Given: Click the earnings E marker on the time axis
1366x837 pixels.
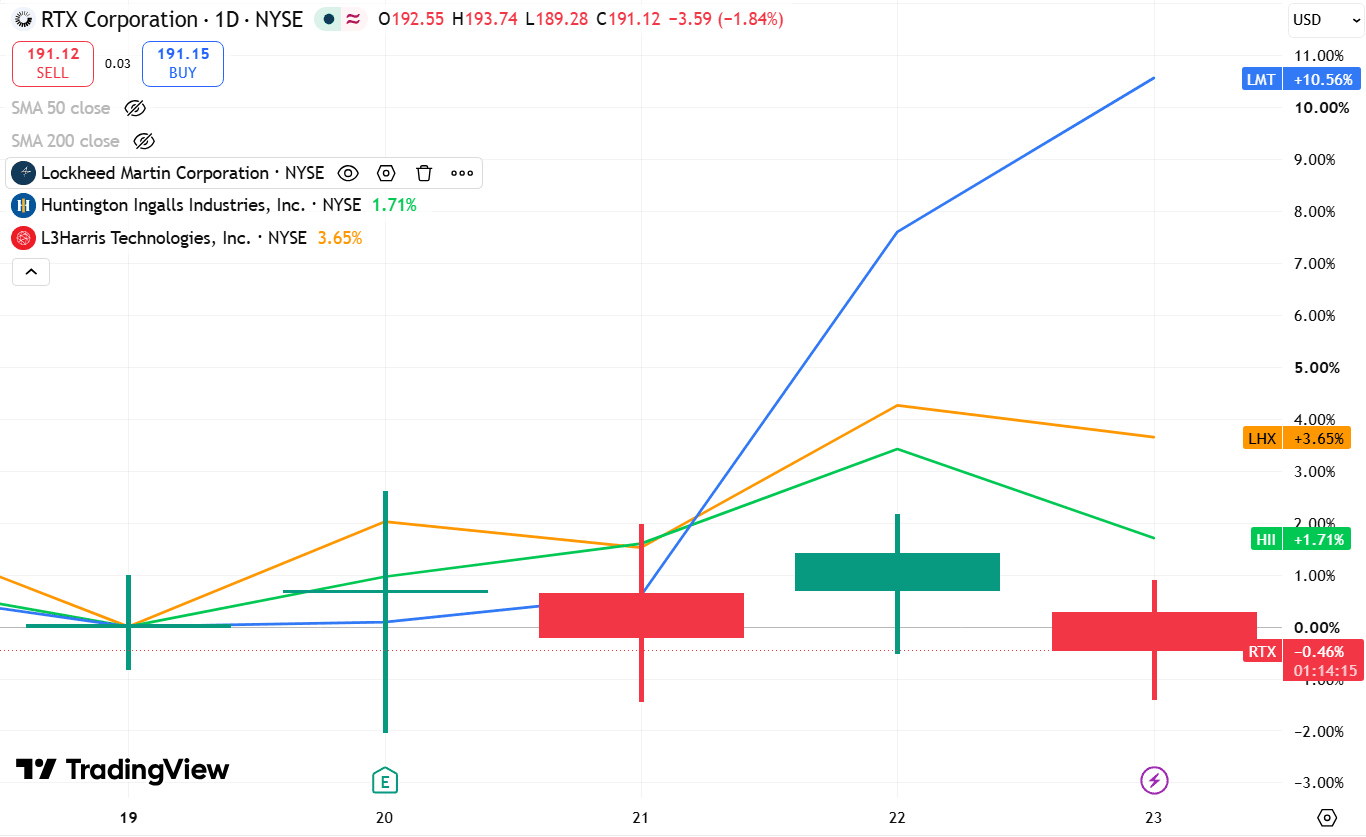Looking at the screenshot, I should click(384, 780).
